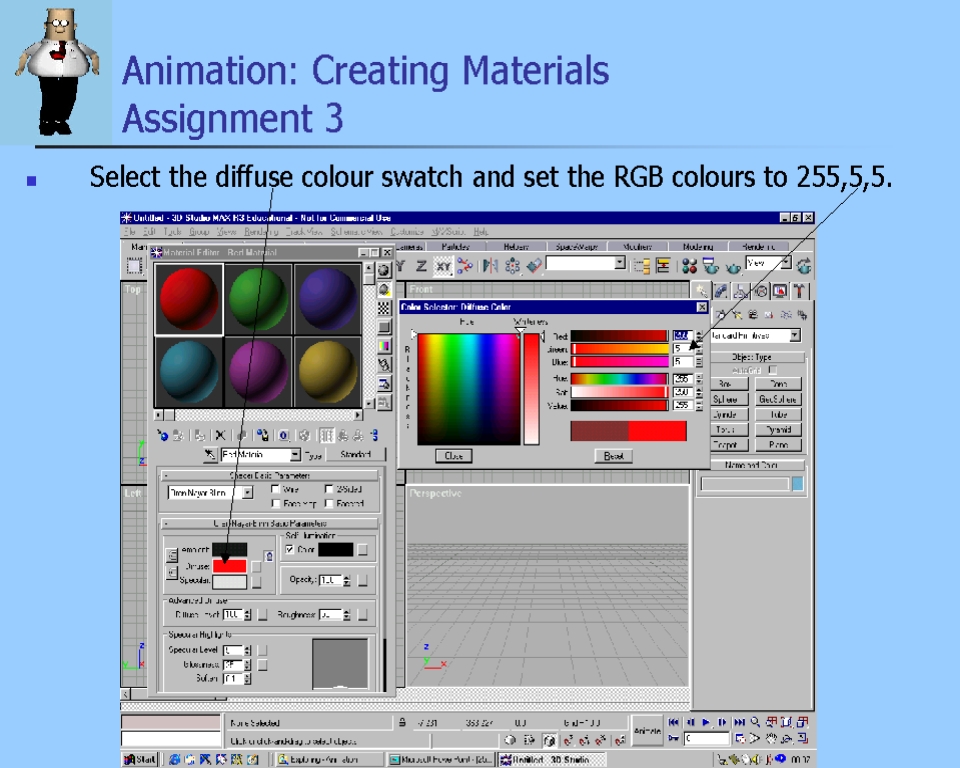Viewport: 960px width, 768px height.
Task: Click the Sphere primitive button
Action: coord(725,399)
